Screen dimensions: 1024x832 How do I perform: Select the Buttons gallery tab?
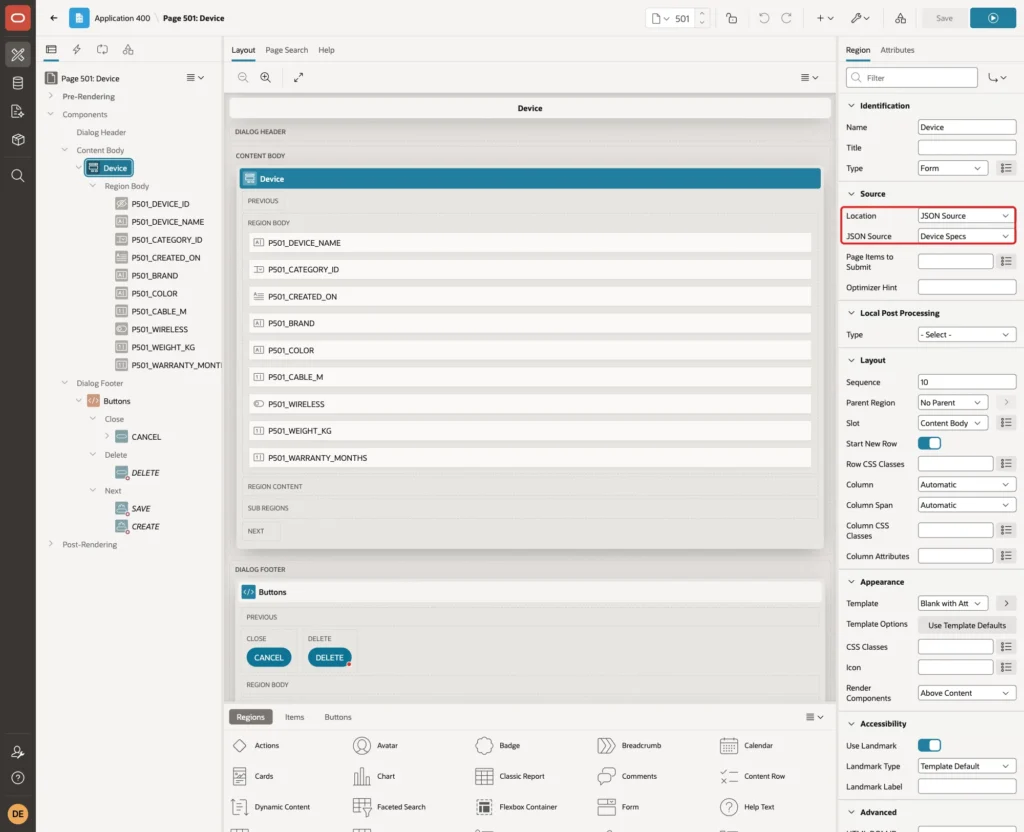pos(338,717)
